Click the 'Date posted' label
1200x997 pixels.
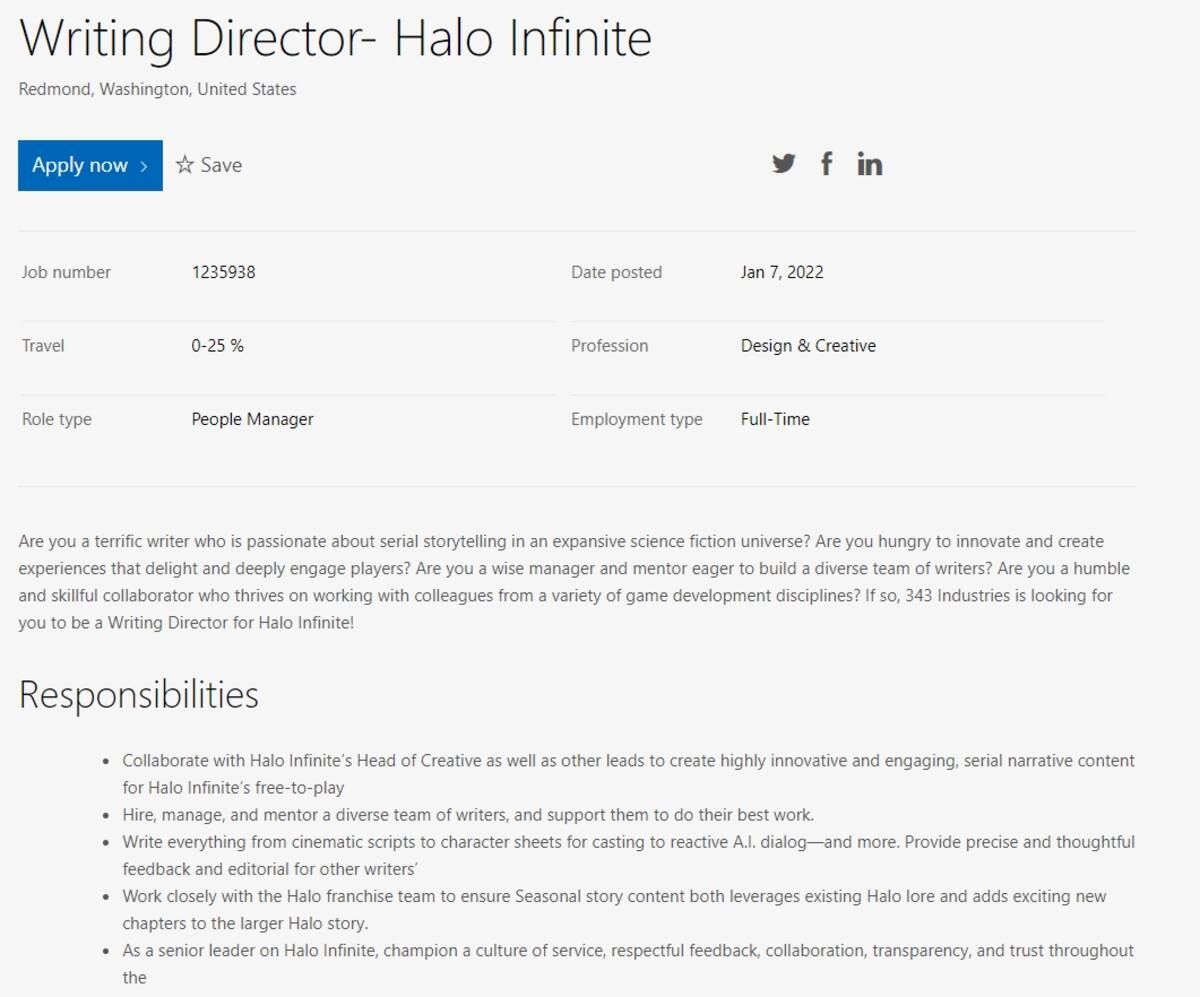[x=616, y=272]
